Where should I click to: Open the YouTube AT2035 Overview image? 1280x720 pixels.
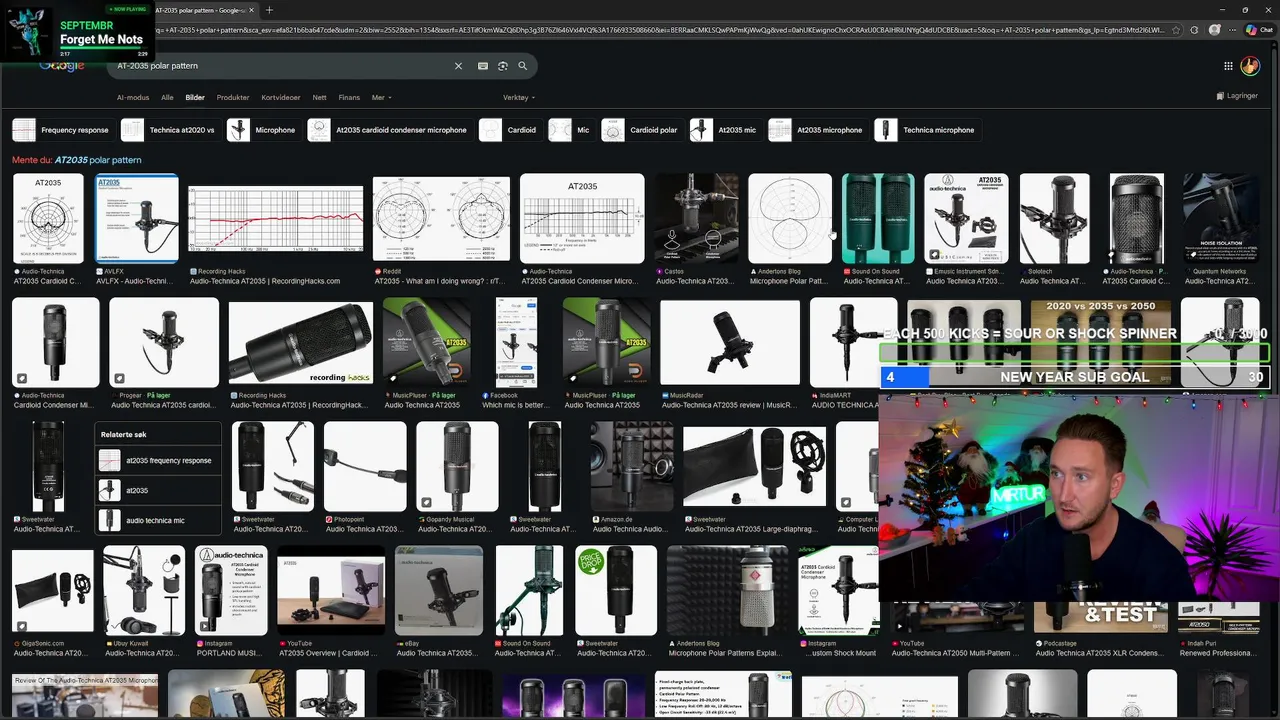[x=331, y=590]
